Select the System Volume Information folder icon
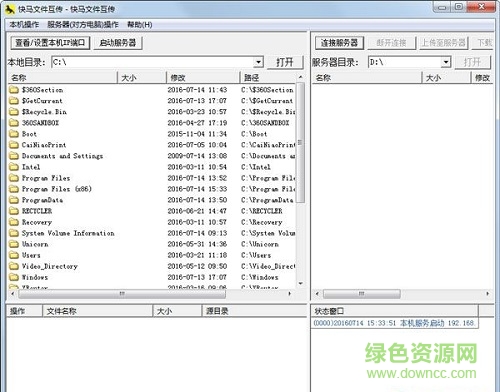This screenshot has width=500, height=392. click(x=14, y=233)
